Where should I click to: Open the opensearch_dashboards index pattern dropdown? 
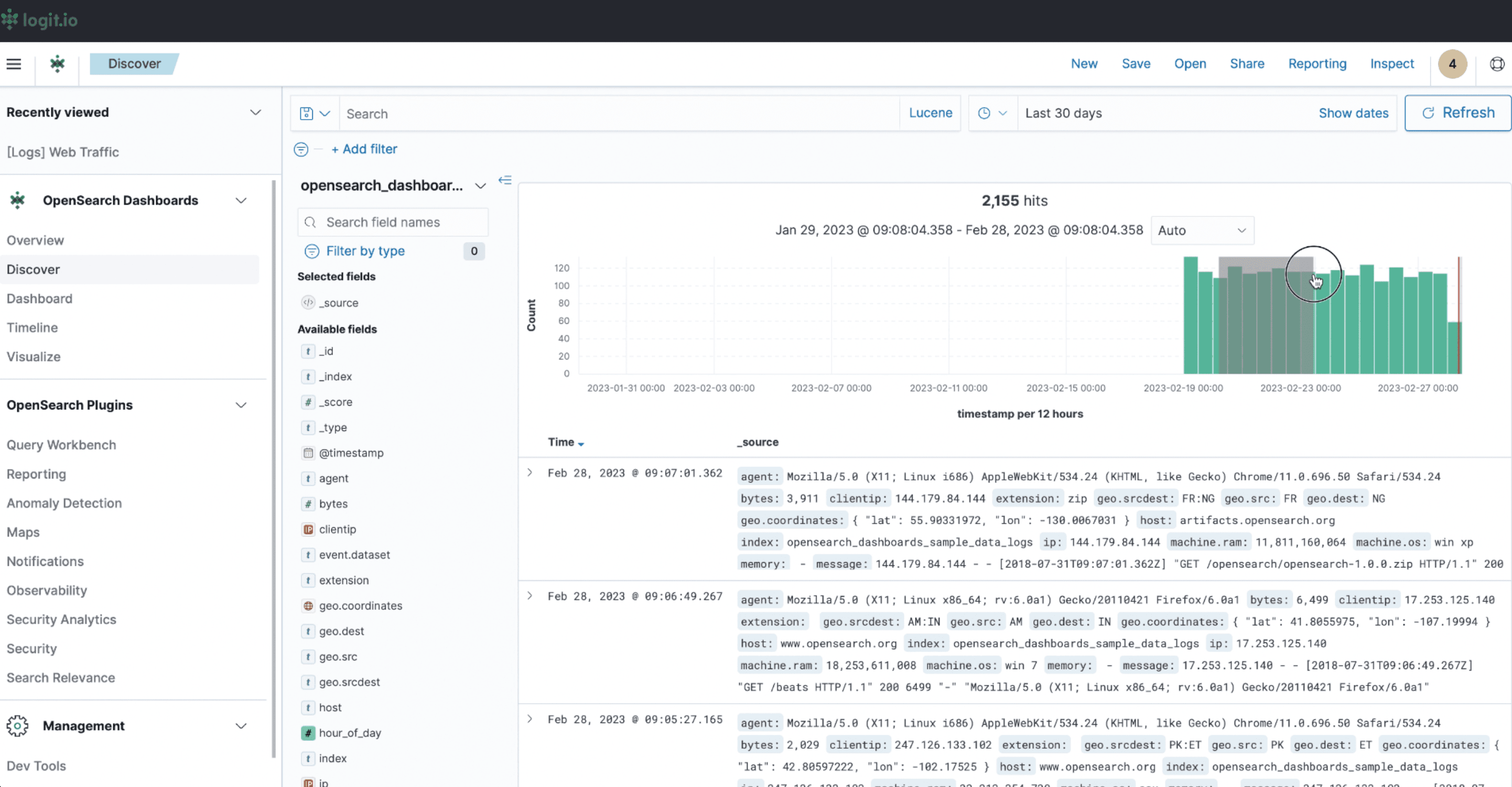[x=481, y=185]
